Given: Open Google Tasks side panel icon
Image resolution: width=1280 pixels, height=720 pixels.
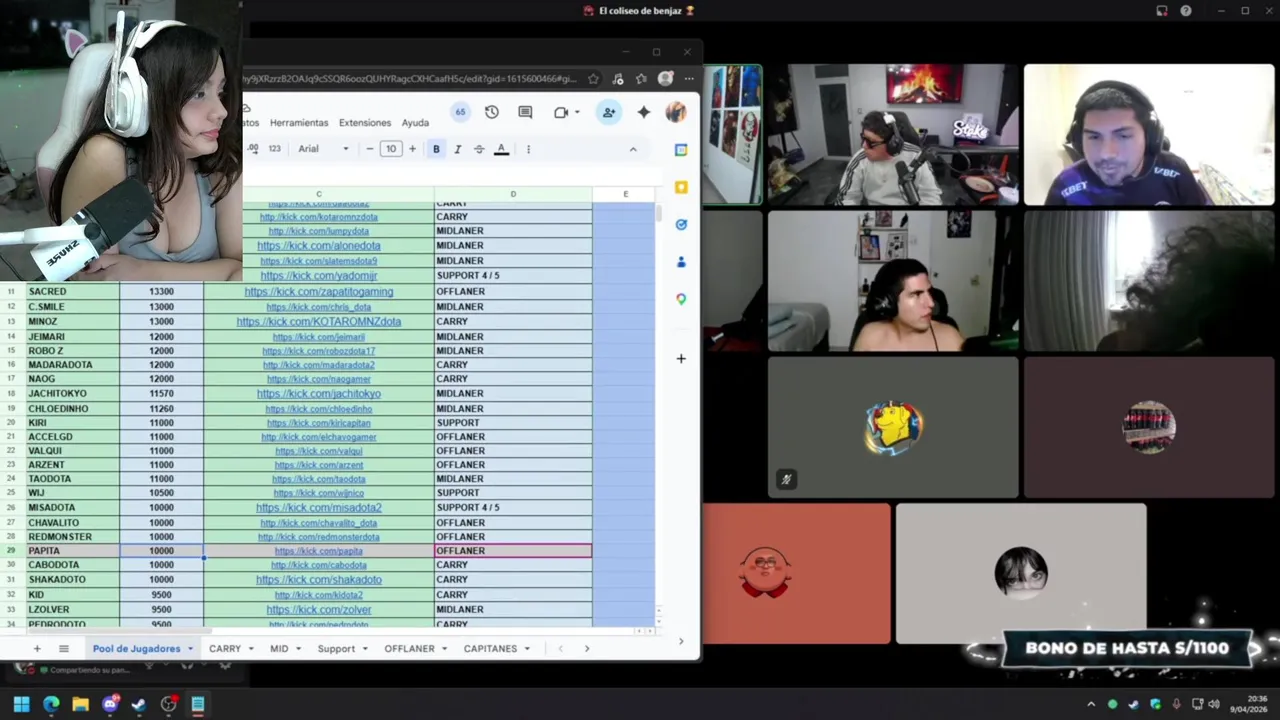Looking at the screenshot, I should (x=681, y=225).
